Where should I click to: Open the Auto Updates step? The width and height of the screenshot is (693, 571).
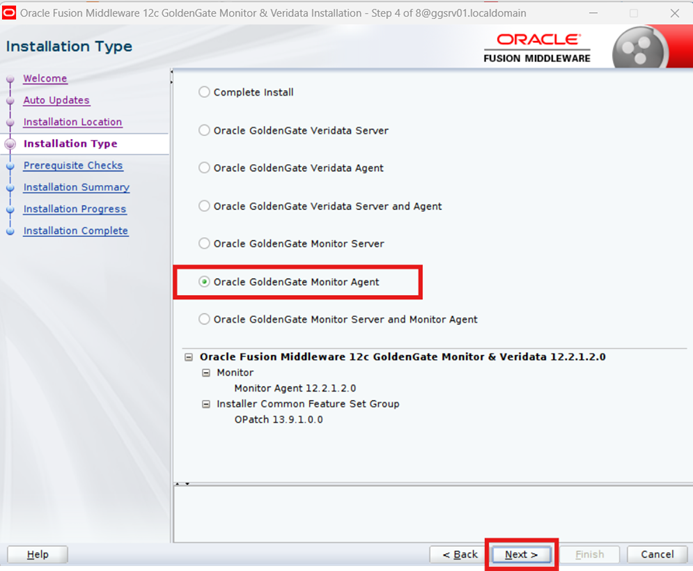56,100
